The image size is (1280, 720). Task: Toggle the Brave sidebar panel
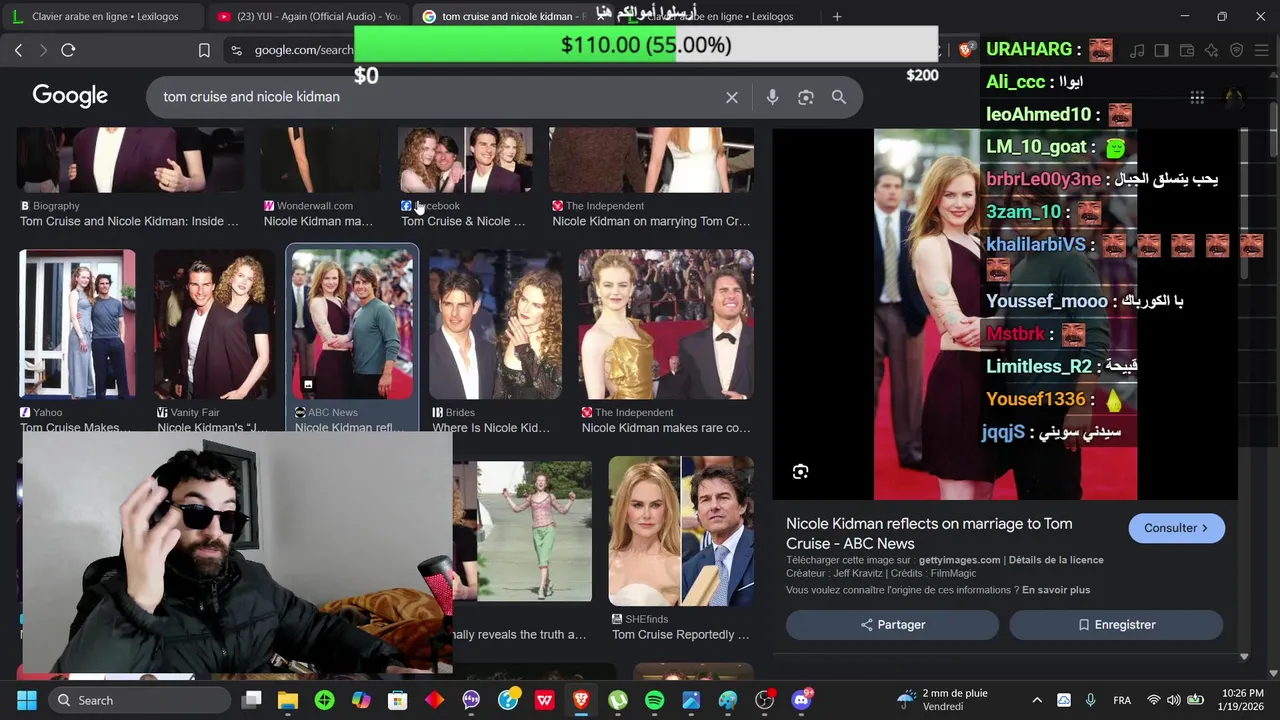click(1161, 50)
